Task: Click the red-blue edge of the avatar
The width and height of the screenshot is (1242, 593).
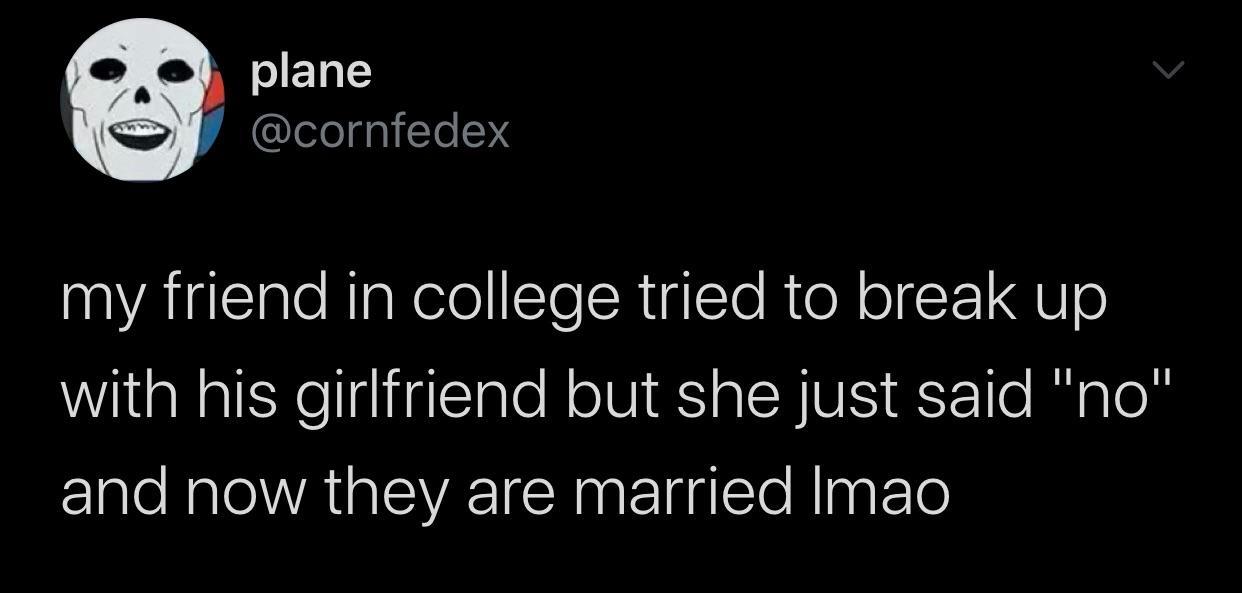Action: tap(212, 100)
